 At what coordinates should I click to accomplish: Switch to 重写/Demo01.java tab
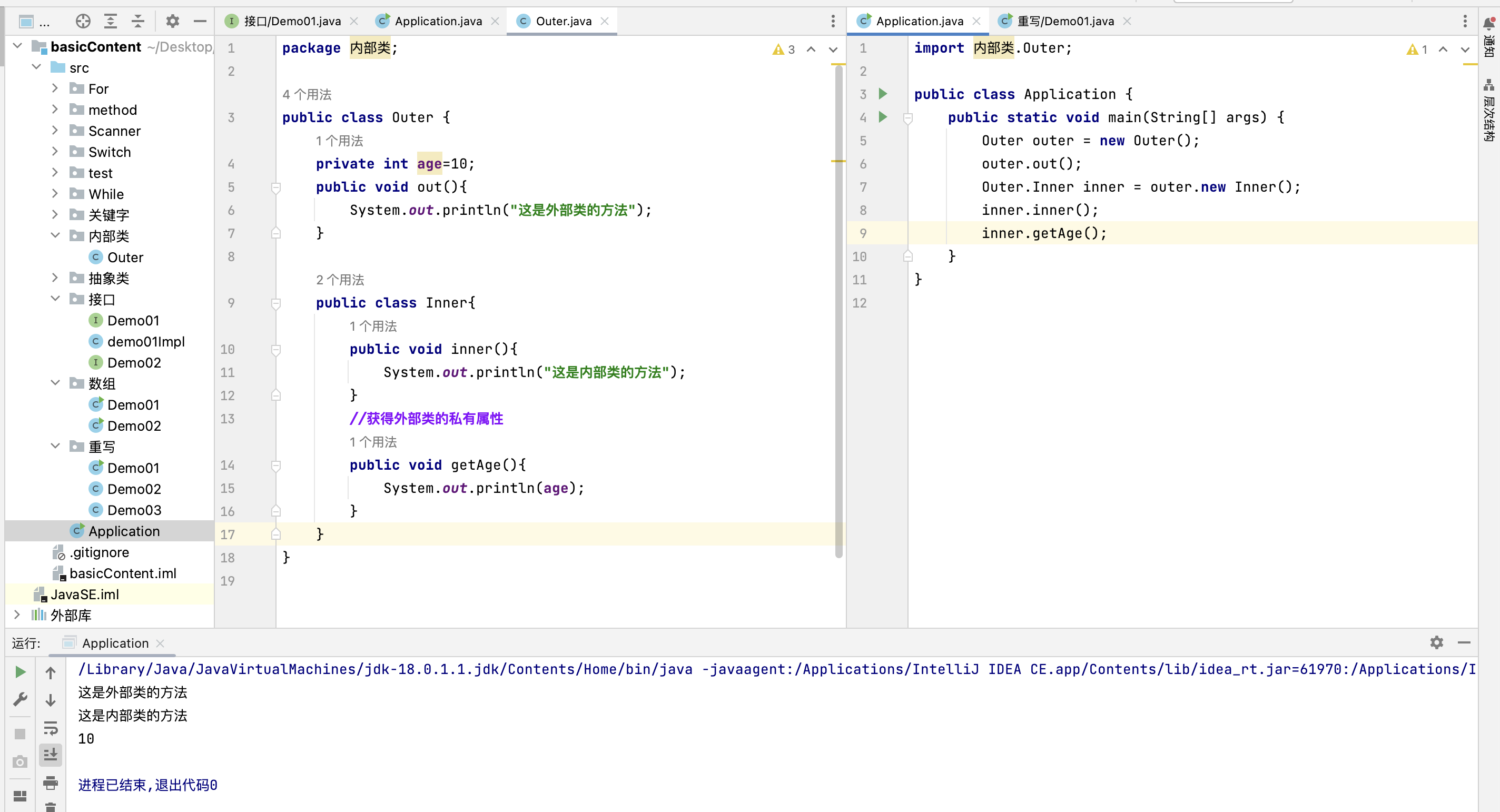[1065, 22]
